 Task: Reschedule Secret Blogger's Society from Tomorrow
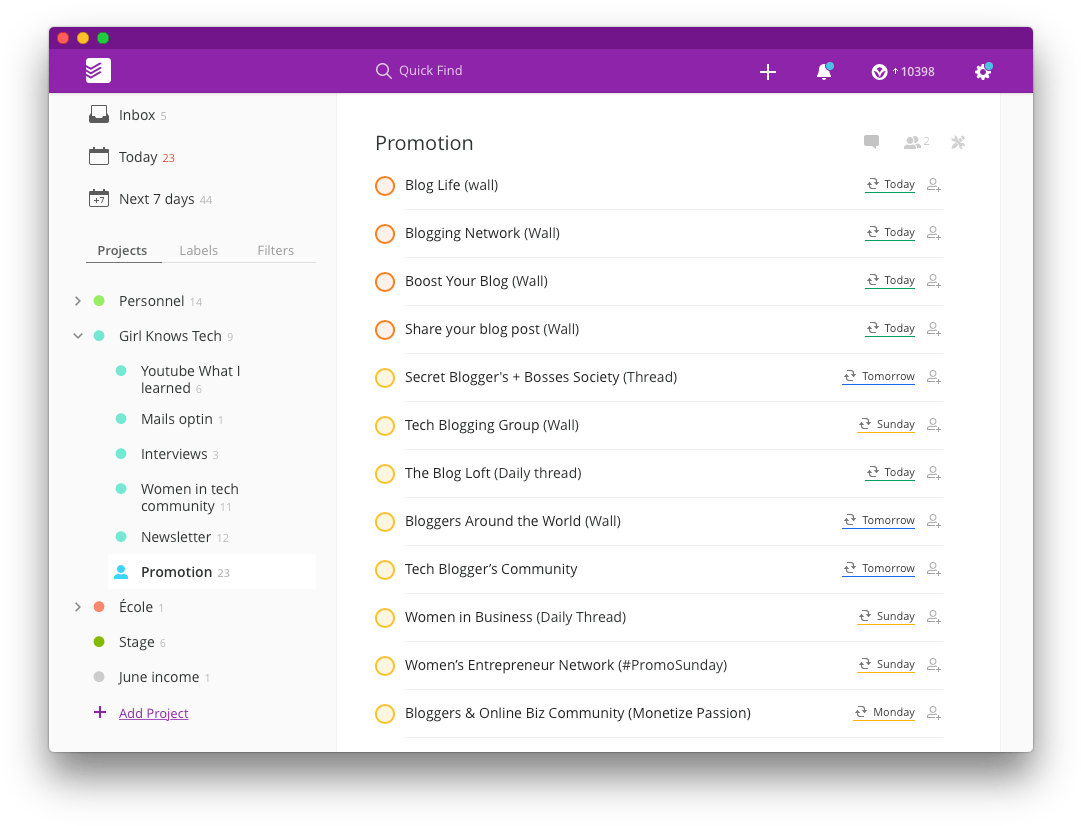click(878, 377)
